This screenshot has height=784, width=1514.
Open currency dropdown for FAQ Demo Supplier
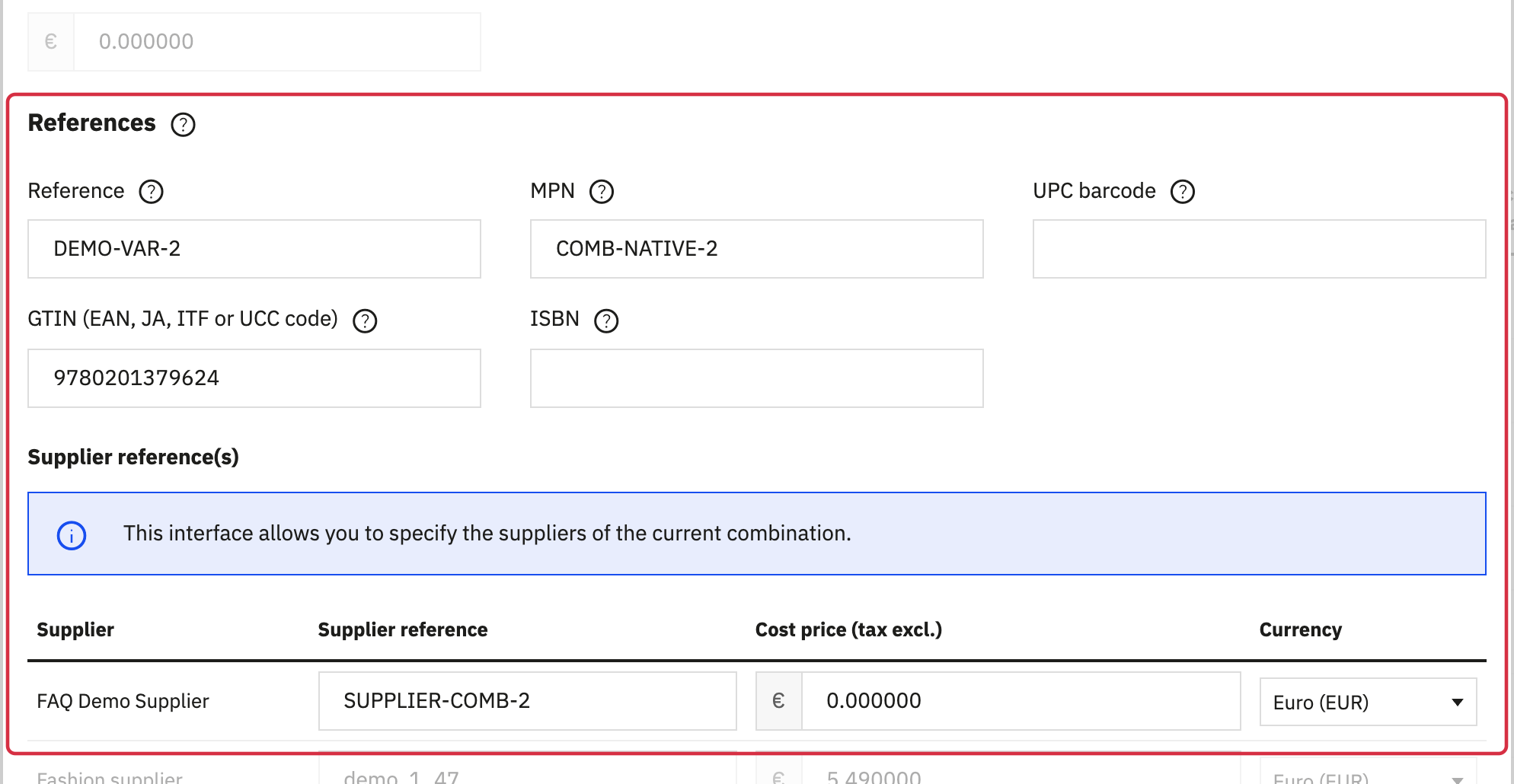[1368, 702]
